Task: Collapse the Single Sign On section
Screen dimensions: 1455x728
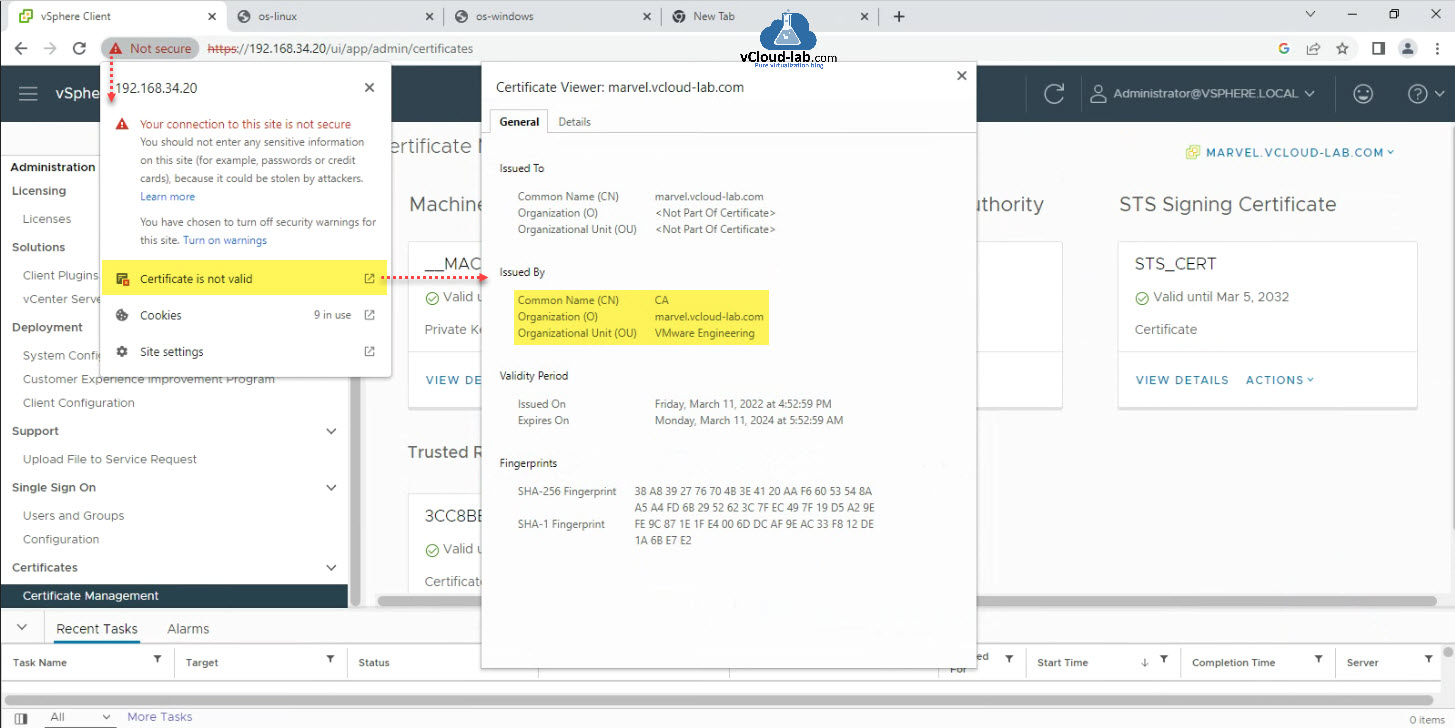Action: click(332, 488)
